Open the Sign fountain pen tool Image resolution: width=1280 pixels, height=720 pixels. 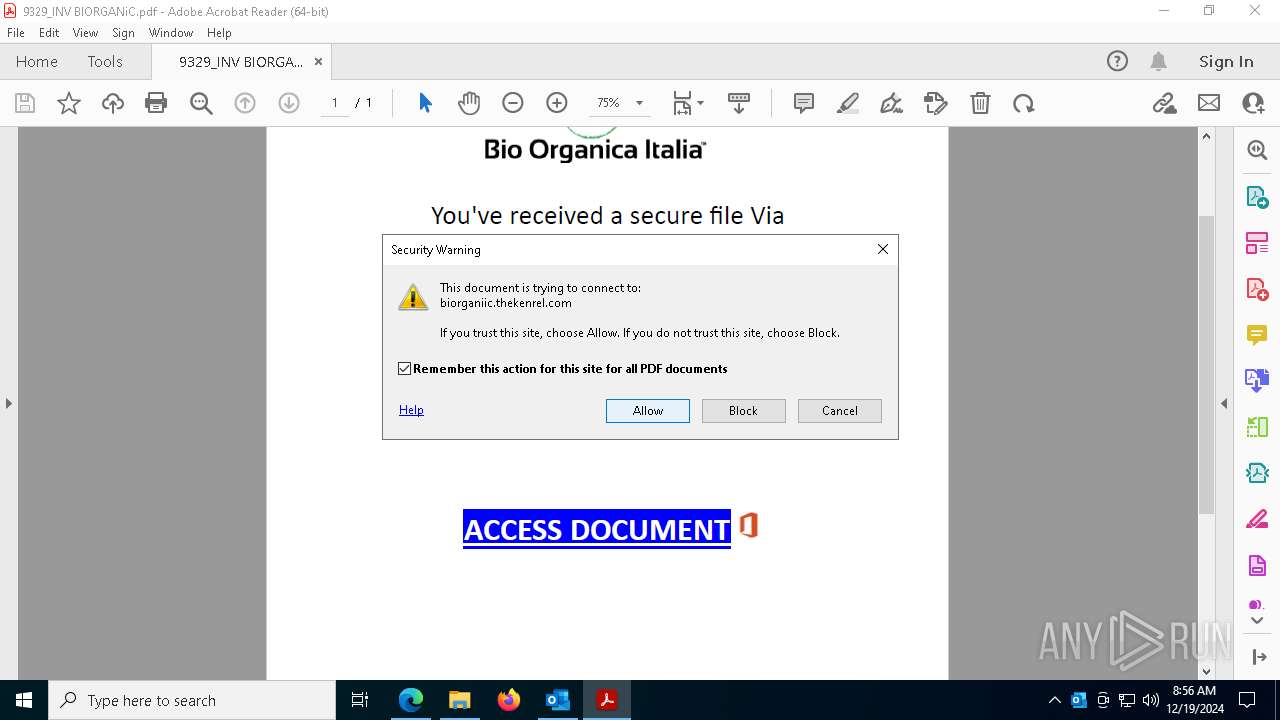tap(891, 103)
